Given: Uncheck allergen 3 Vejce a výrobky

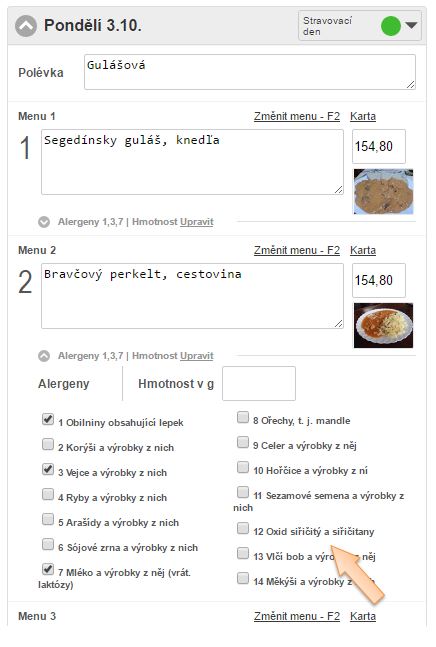Looking at the screenshot, I should point(48,469).
